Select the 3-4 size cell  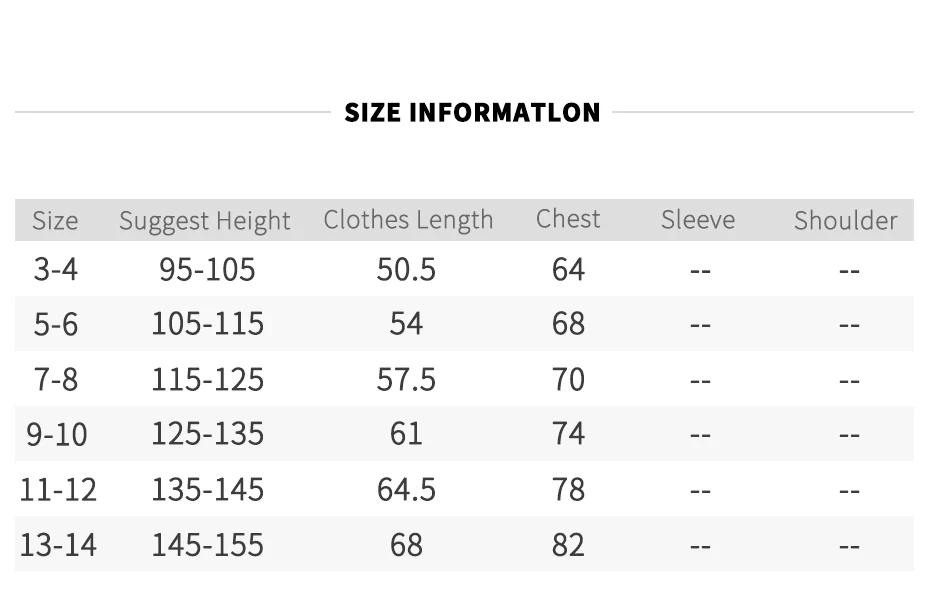(55, 269)
